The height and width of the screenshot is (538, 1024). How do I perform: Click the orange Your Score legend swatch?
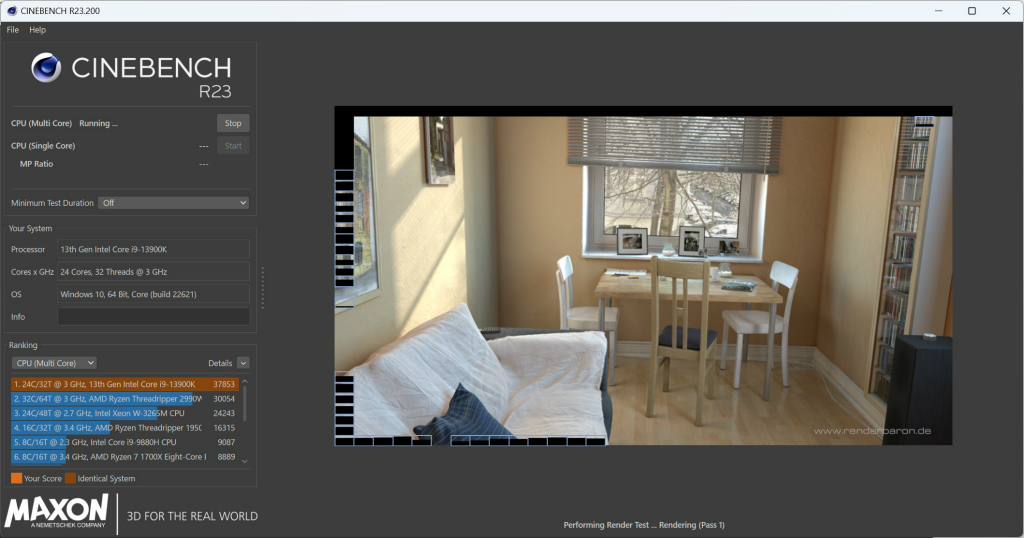16,478
